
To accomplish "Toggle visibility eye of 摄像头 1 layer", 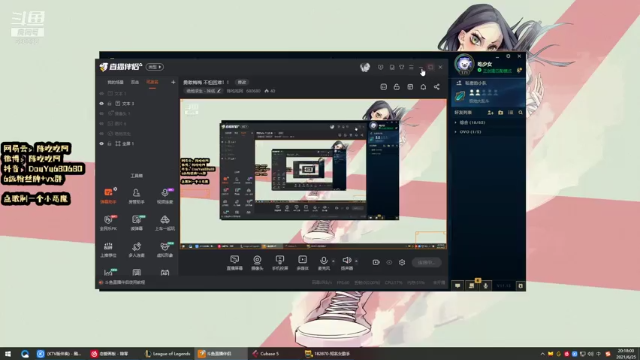I will tap(102, 113).
